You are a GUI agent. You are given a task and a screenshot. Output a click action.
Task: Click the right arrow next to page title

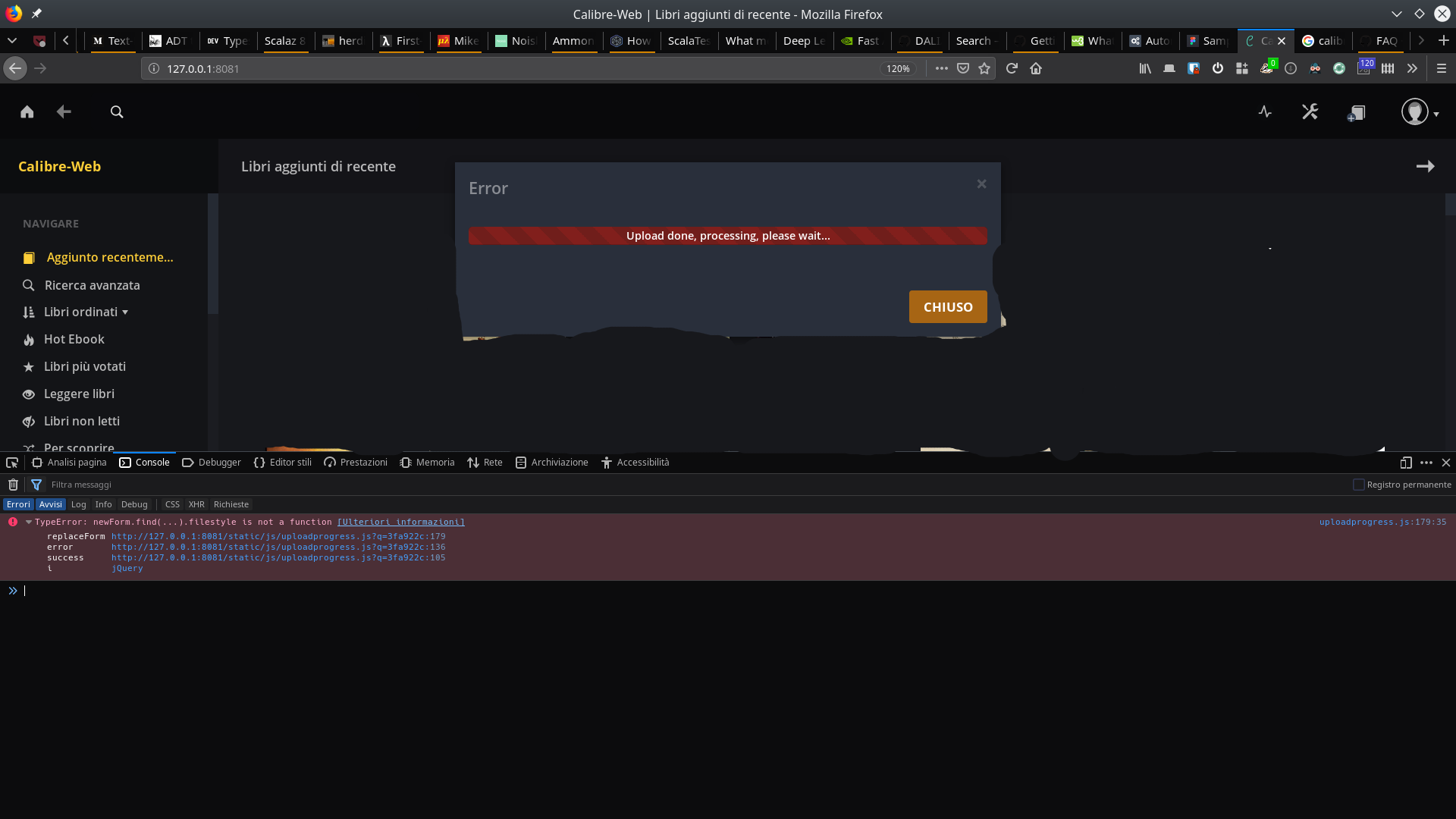(1425, 166)
